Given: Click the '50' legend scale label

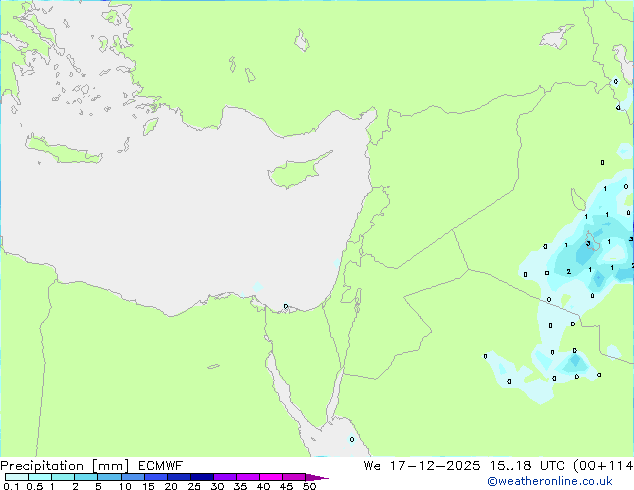Looking at the screenshot, I should point(309,486).
